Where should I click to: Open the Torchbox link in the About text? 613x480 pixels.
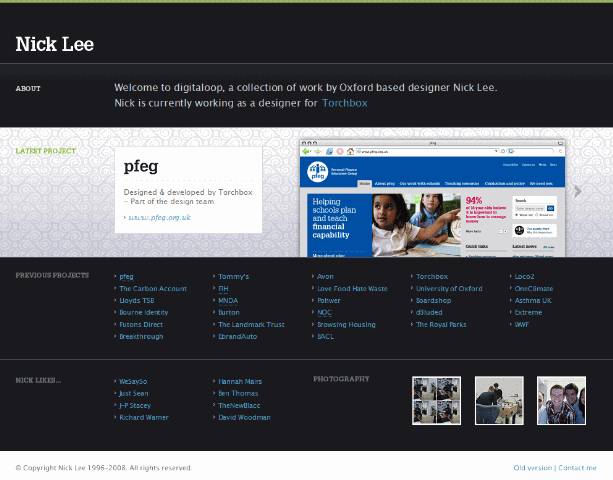tap(350, 103)
